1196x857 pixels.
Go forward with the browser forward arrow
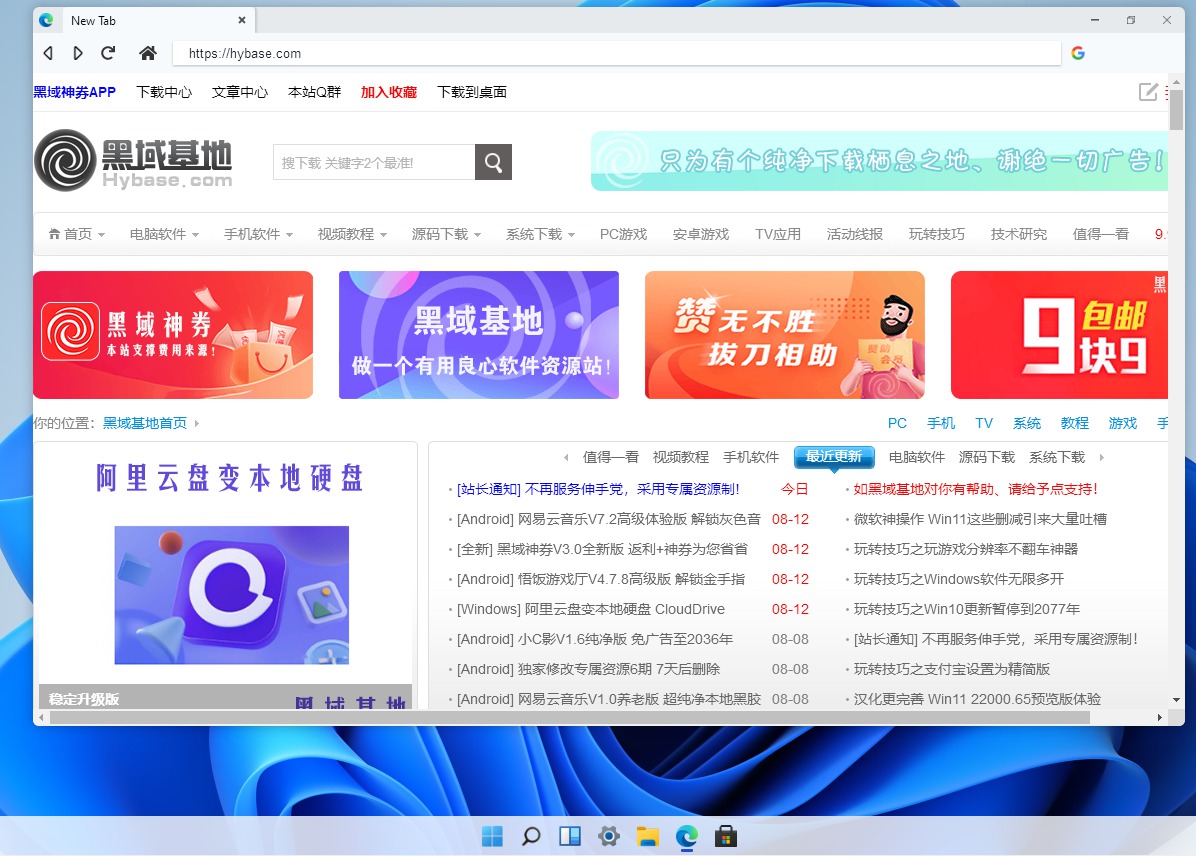(78, 53)
